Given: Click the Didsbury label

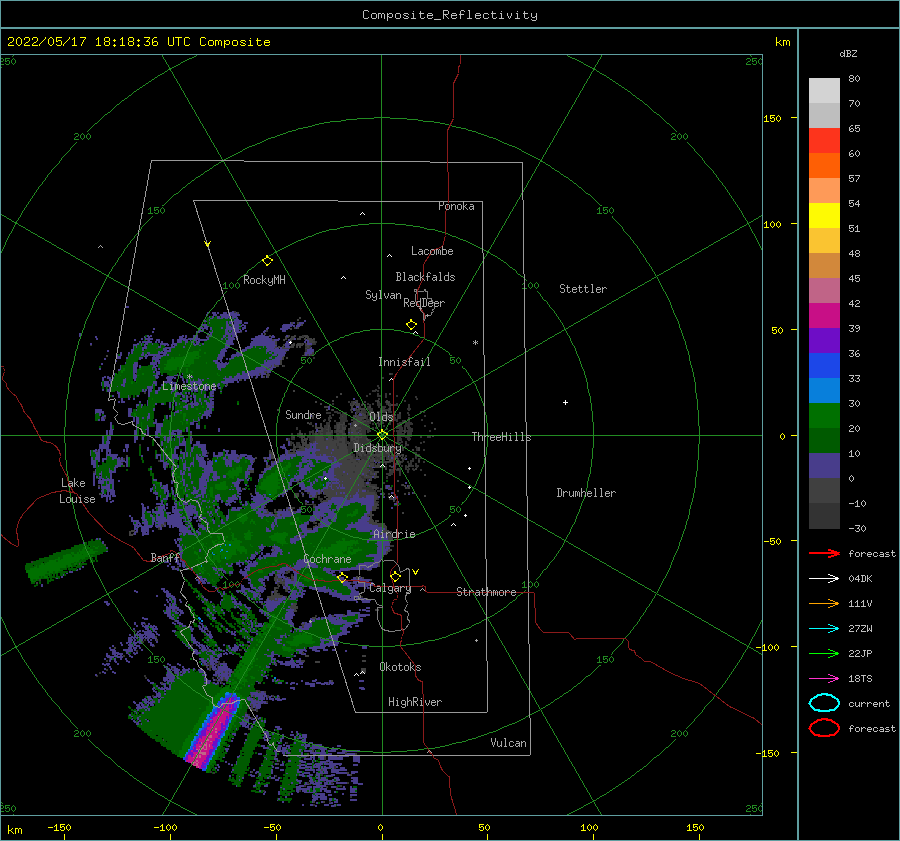Looking at the screenshot, I should tap(378, 448).
